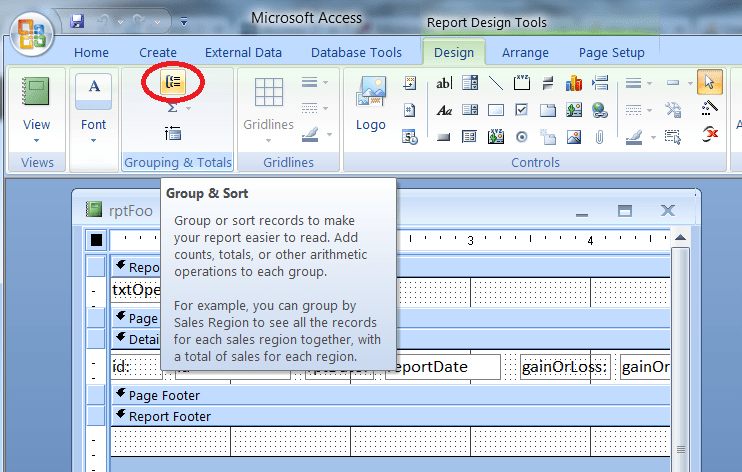
Task: Select the gainOrLoss: label in Detail
Action: pyautogui.click(x=564, y=367)
